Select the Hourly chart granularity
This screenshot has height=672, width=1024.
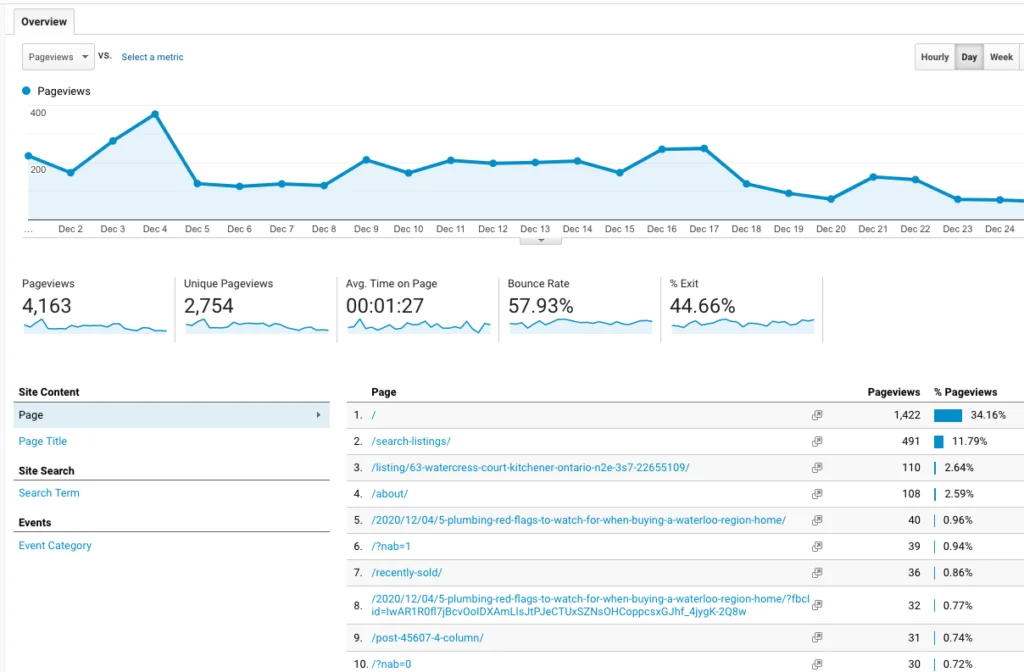[935, 57]
